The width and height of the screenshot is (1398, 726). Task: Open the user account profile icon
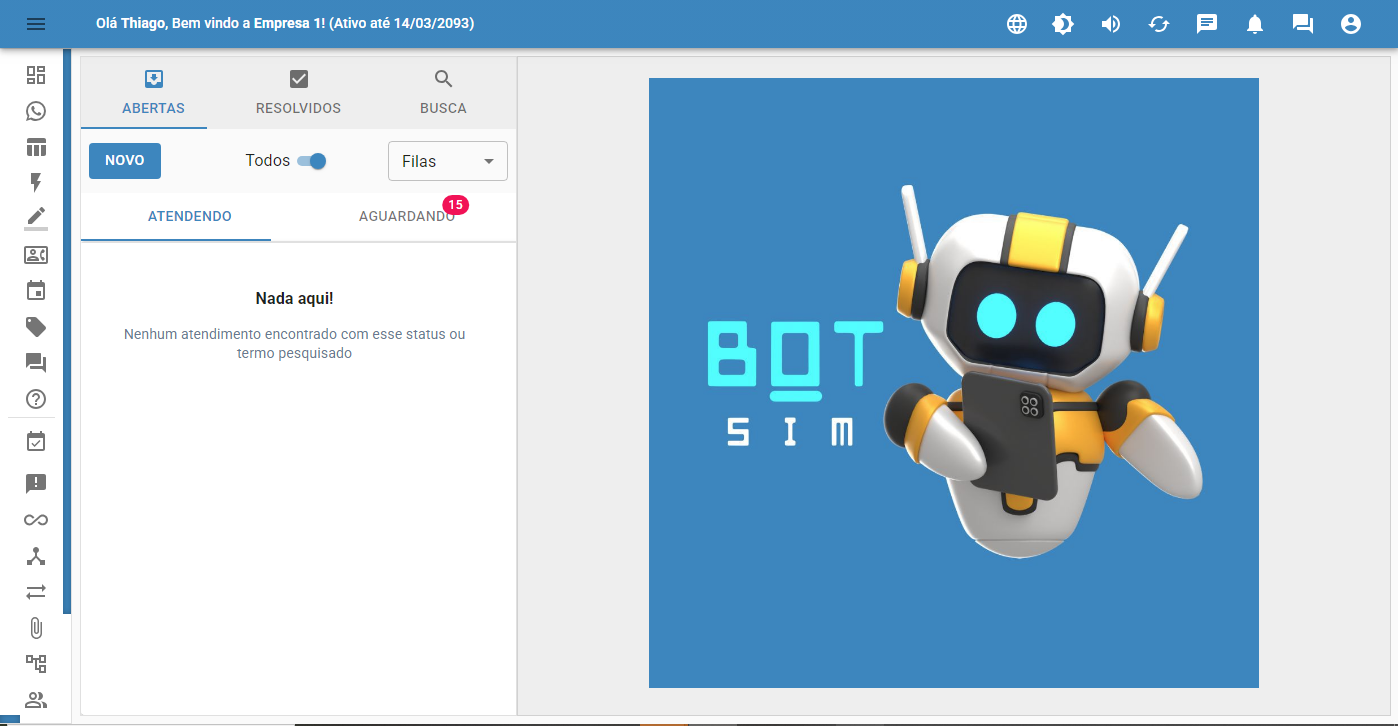[1351, 24]
